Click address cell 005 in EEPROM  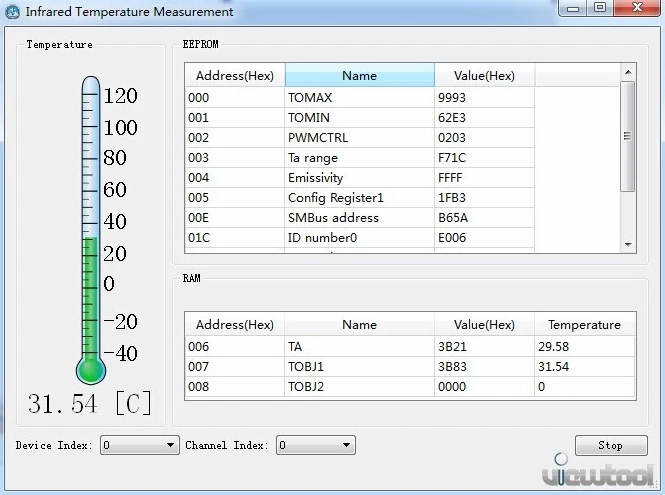coord(235,197)
